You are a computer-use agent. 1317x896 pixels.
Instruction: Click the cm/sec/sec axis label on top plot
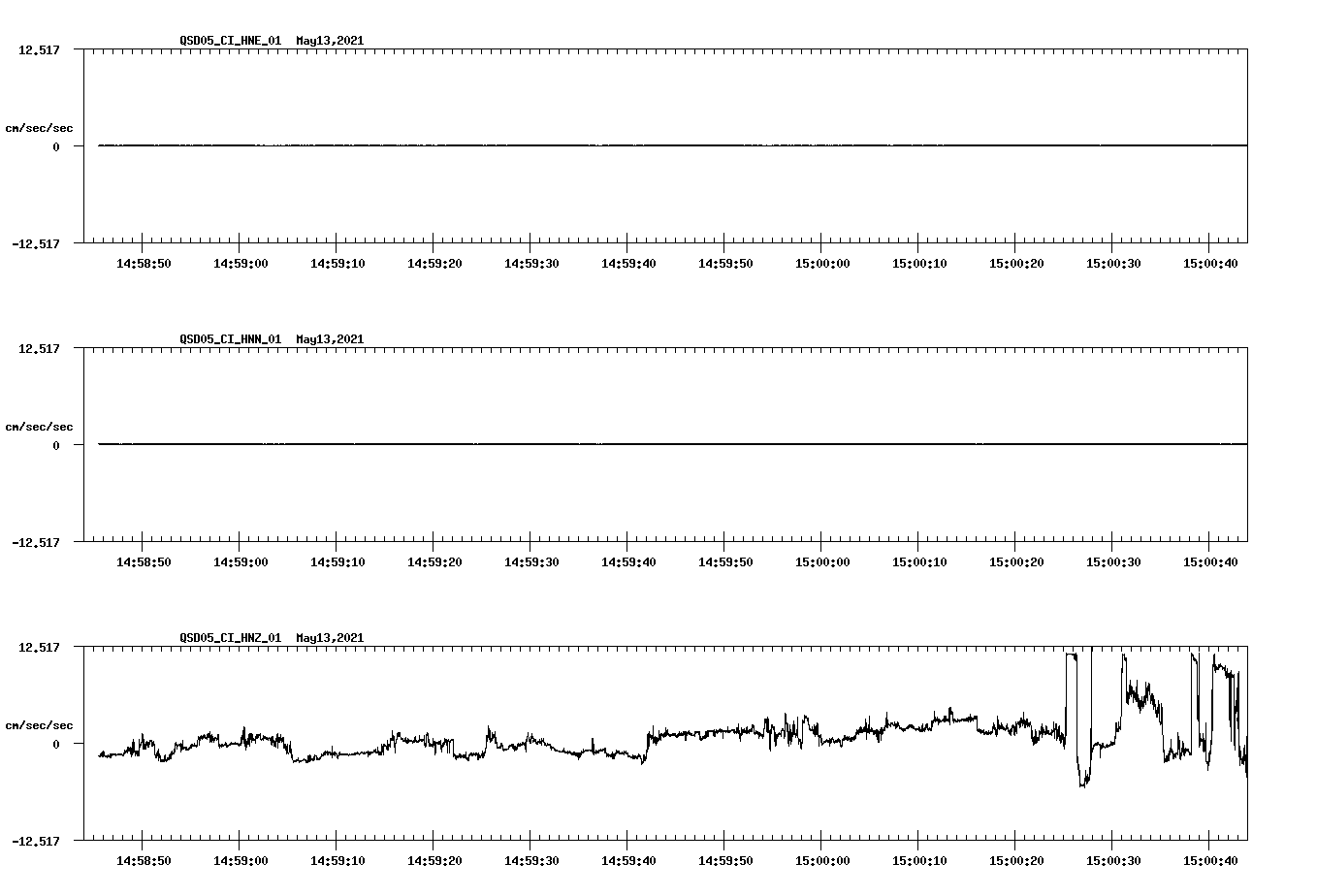40,127
